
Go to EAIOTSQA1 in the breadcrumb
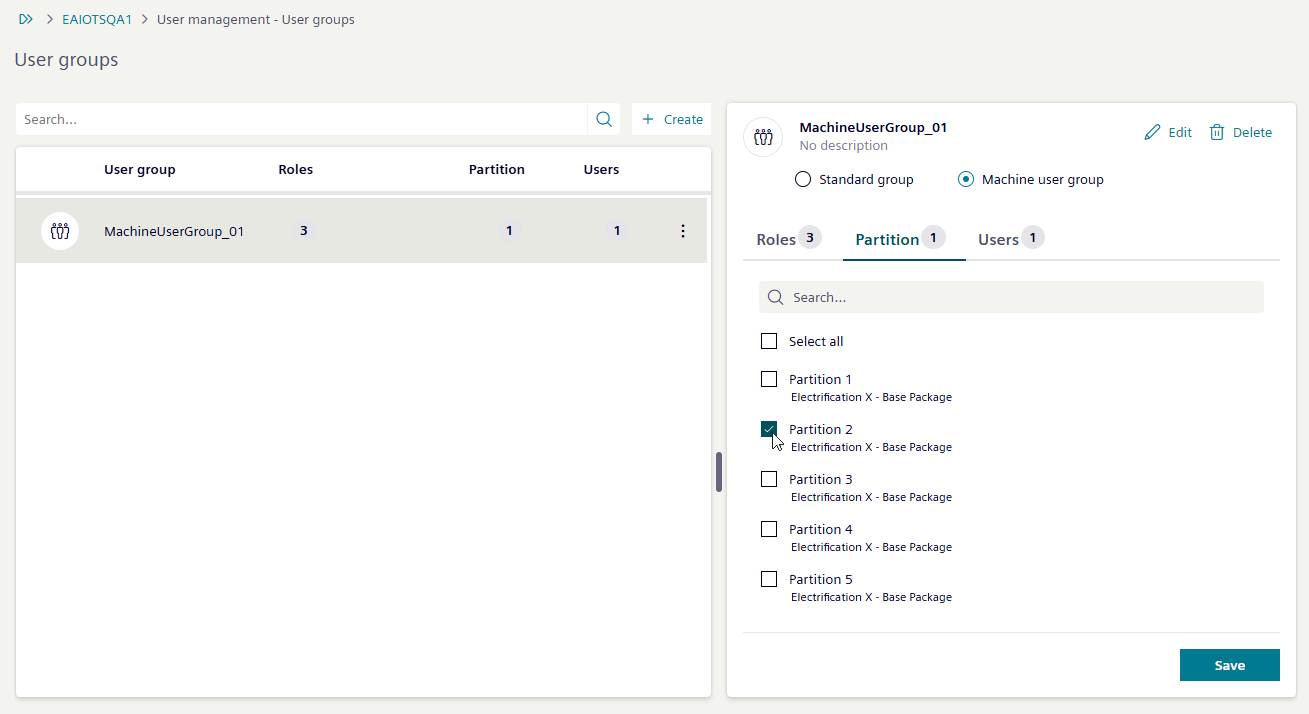point(97,19)
